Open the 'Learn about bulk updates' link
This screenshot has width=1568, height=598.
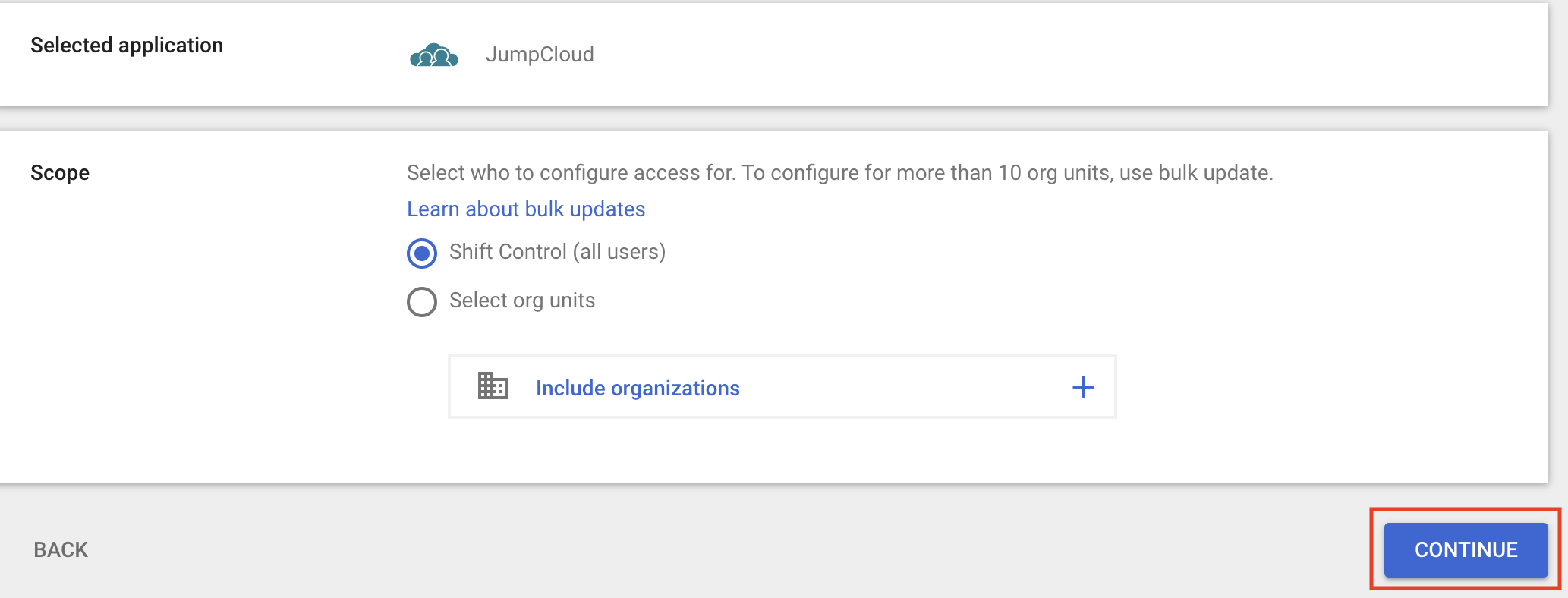coord(526,209)
